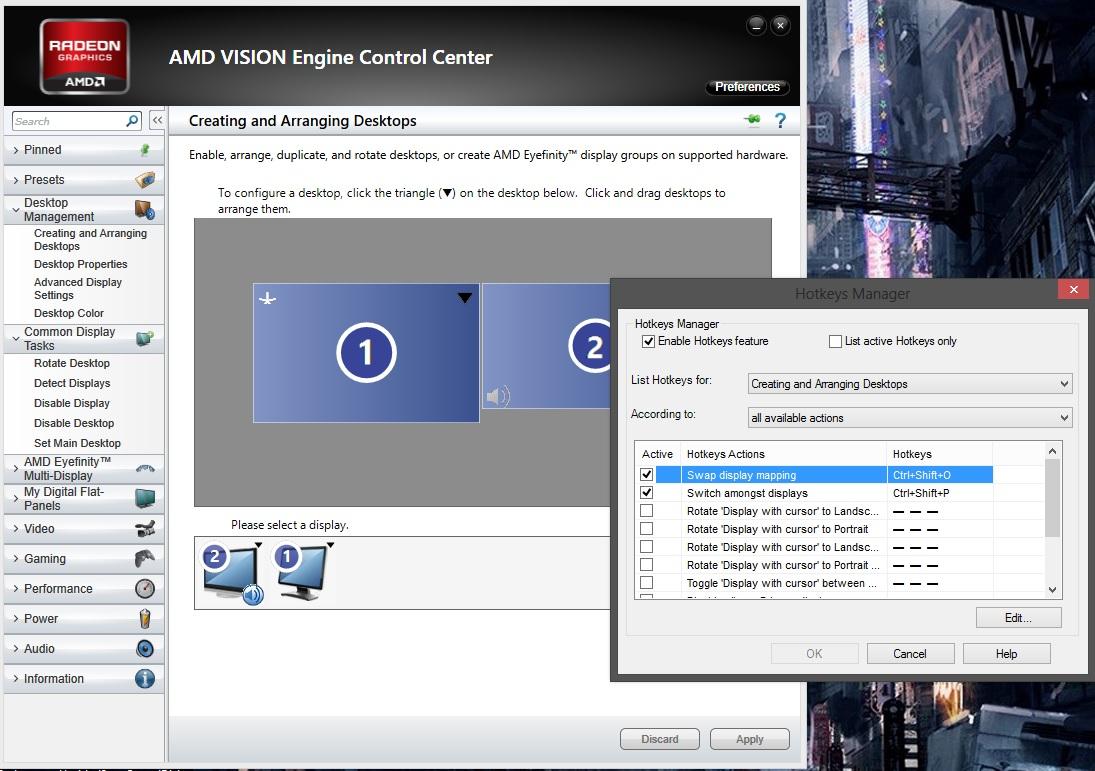Click the green pin page icon

(x=753, y=120)
